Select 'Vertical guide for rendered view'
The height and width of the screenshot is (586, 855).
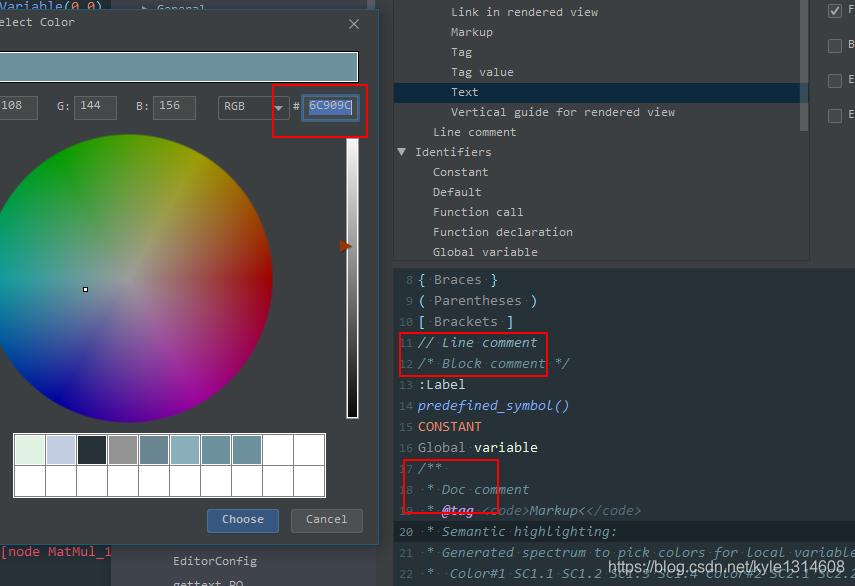click(x=563, y=112)
